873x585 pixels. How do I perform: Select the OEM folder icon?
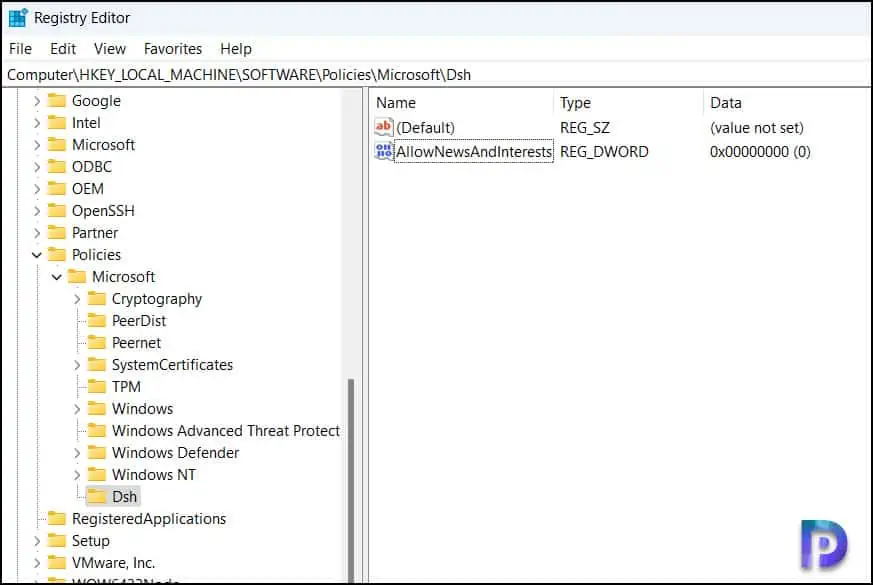57,189
